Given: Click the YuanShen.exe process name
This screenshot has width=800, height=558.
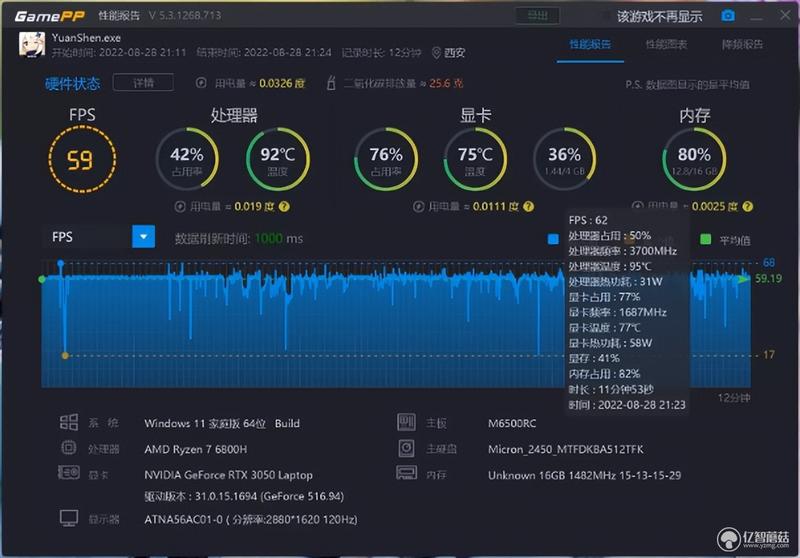Looking at the screenshot, I should (86, 38).
